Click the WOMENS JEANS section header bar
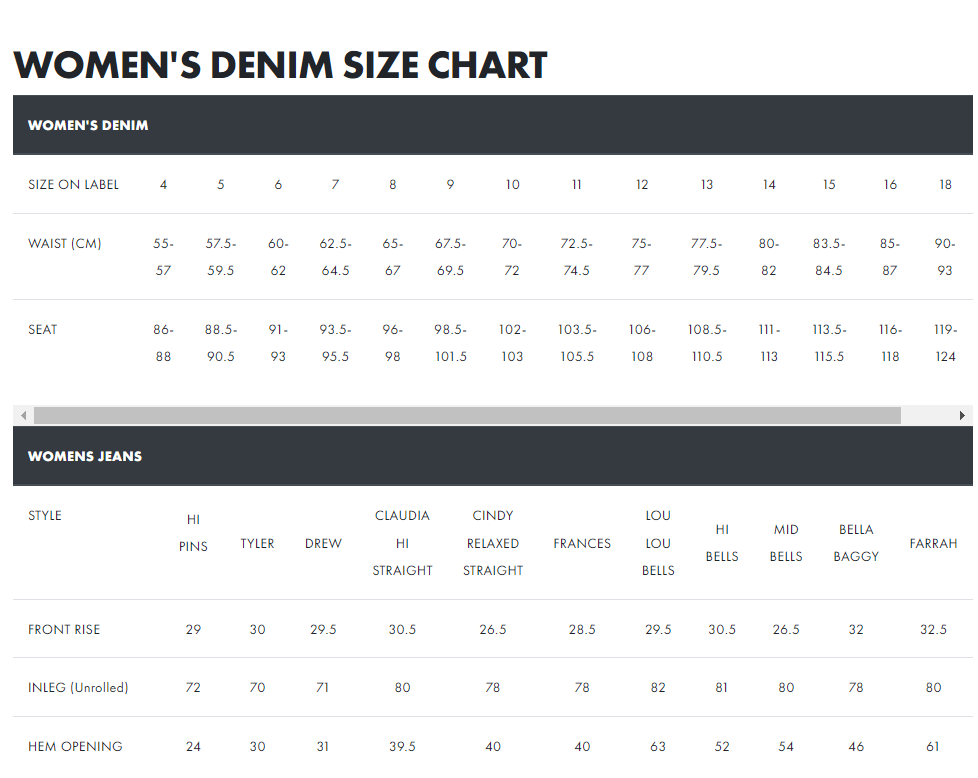The width and height of the screenshot is (978, 778). point(492,456)
